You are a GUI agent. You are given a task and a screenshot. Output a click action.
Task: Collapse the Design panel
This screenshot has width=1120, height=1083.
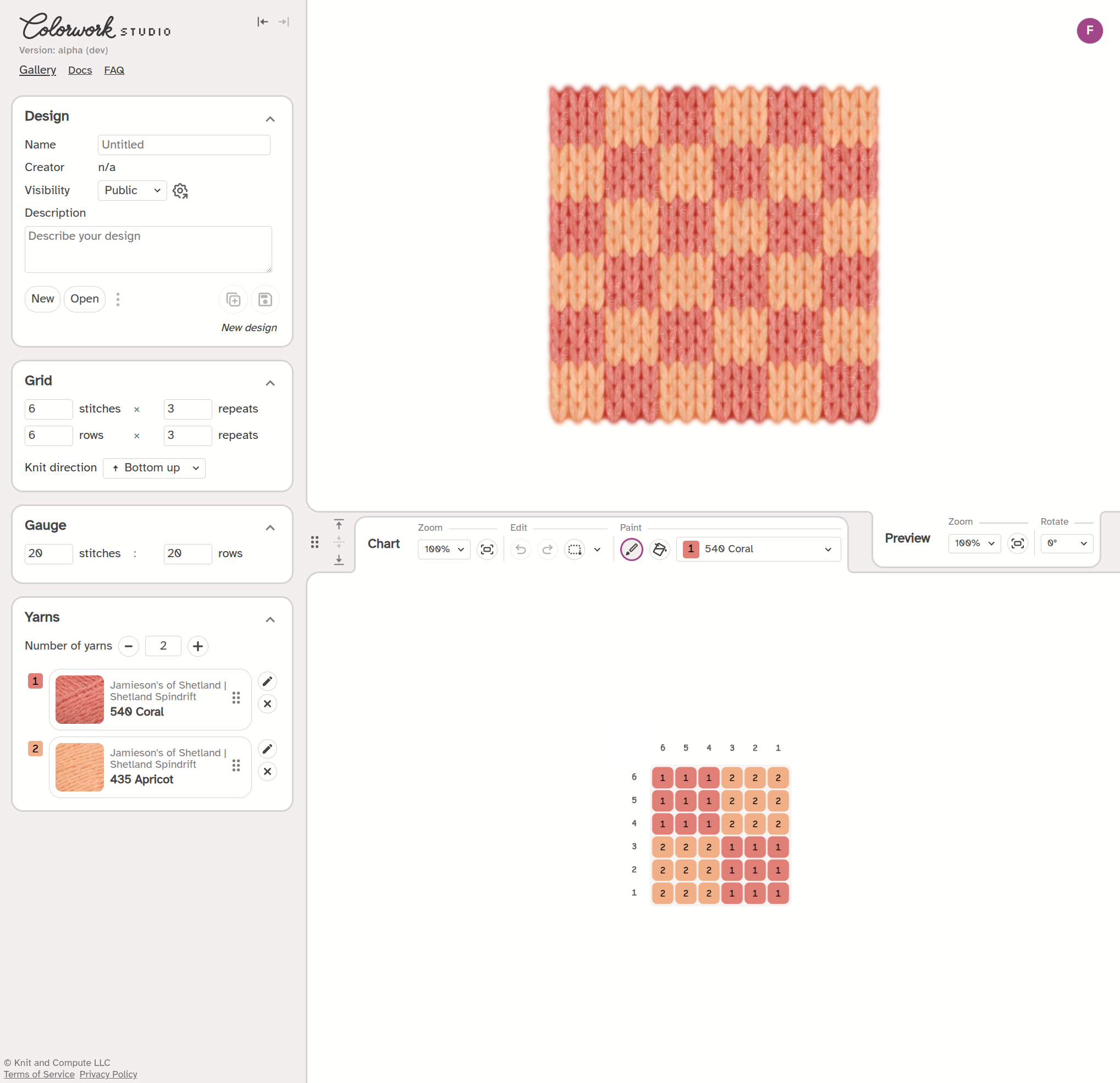[271, 119]
